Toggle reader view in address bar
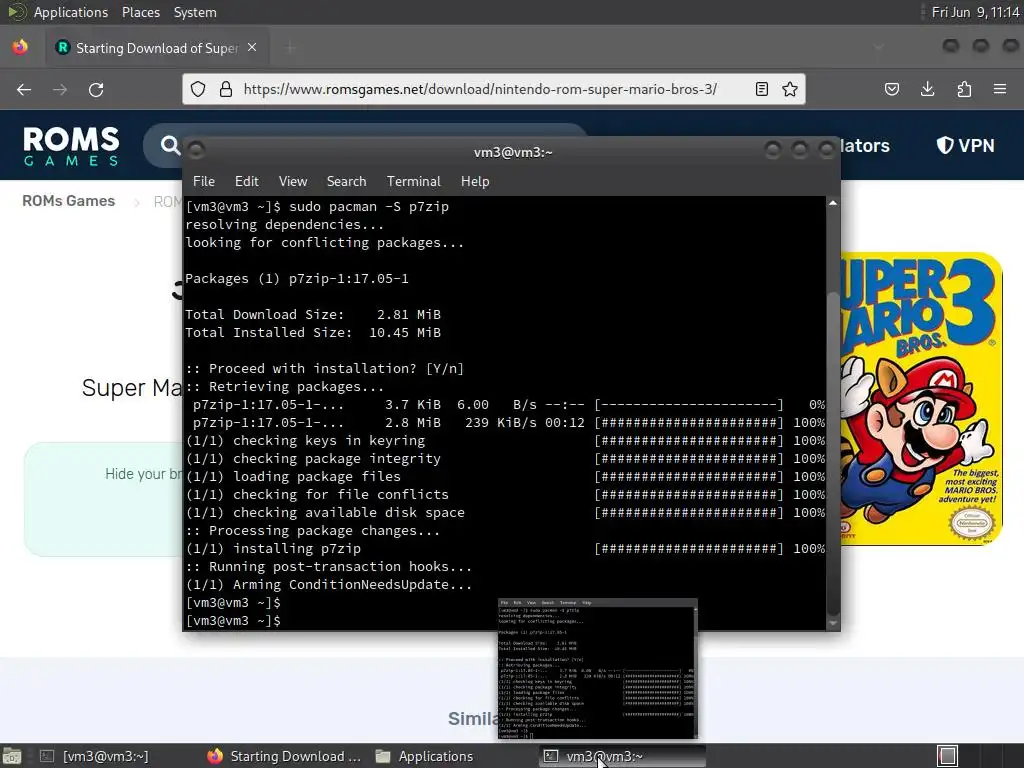This screenshot has width=1024, height=768. [761, 89]
